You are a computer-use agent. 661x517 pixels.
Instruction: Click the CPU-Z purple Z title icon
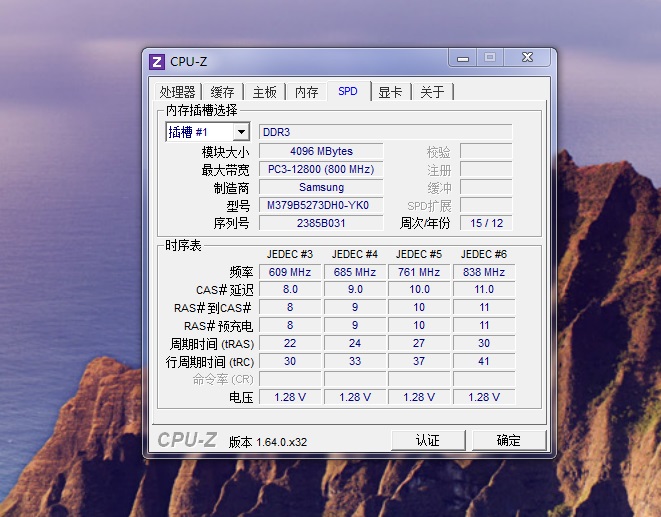pos(157,62)
